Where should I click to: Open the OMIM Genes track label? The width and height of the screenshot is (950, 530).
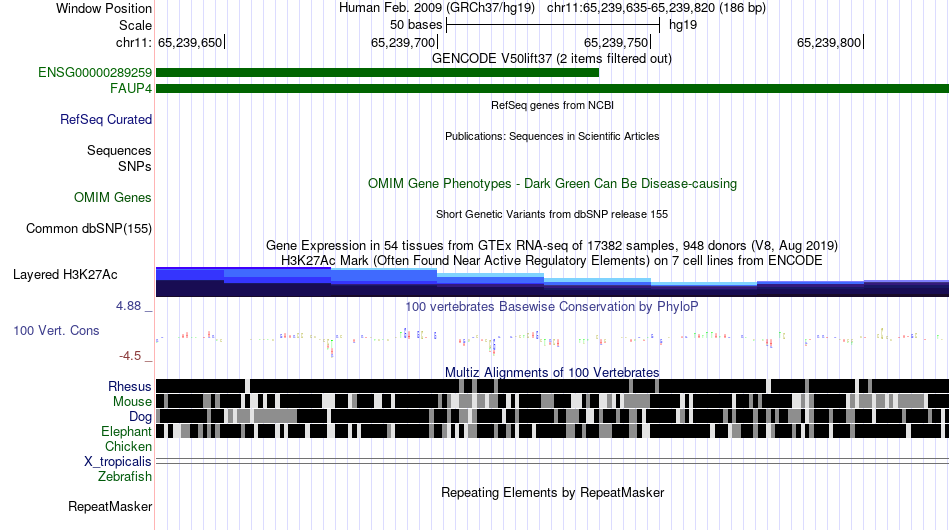(x=113, y=197)
